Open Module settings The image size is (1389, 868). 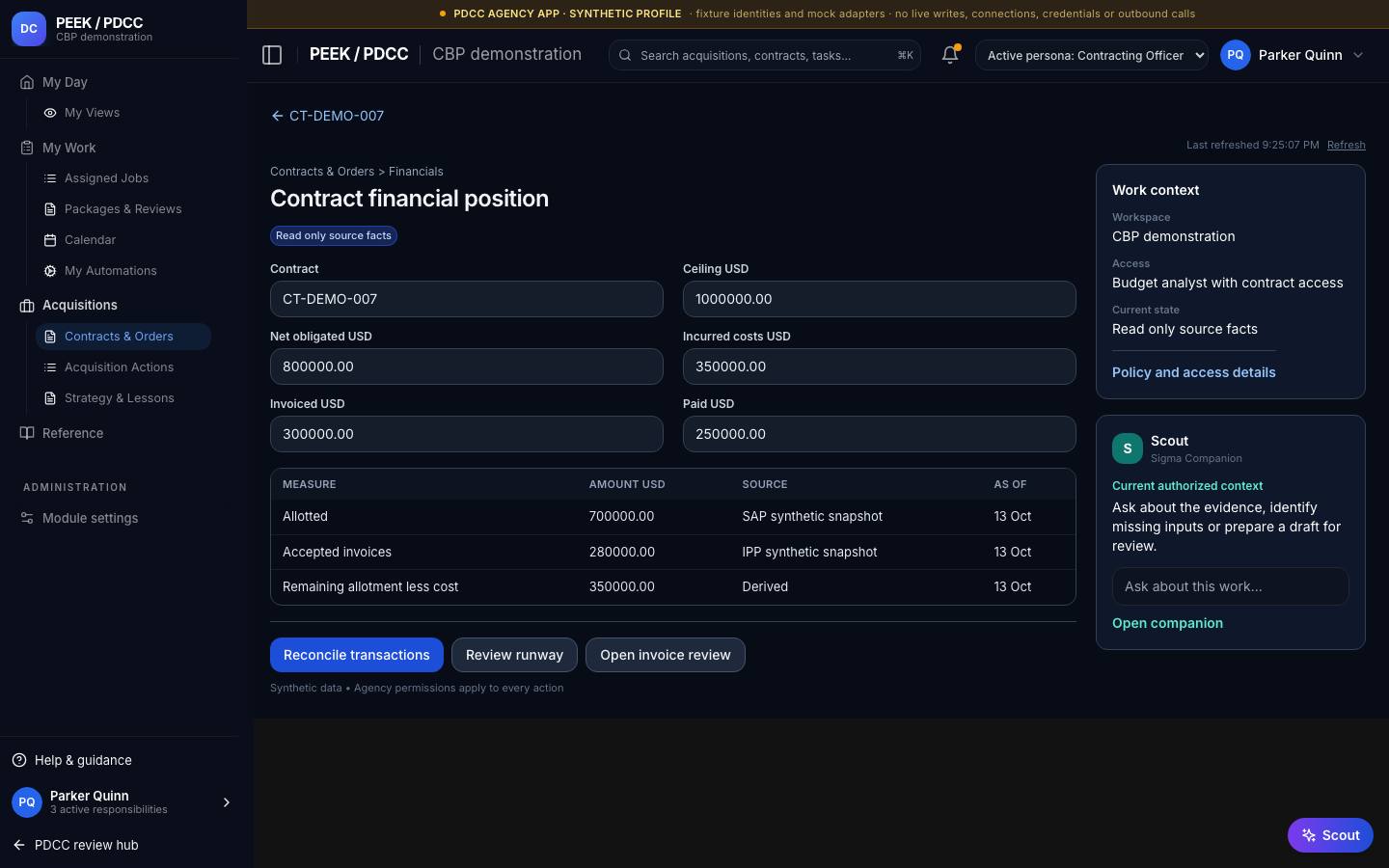tap(90, 518)
